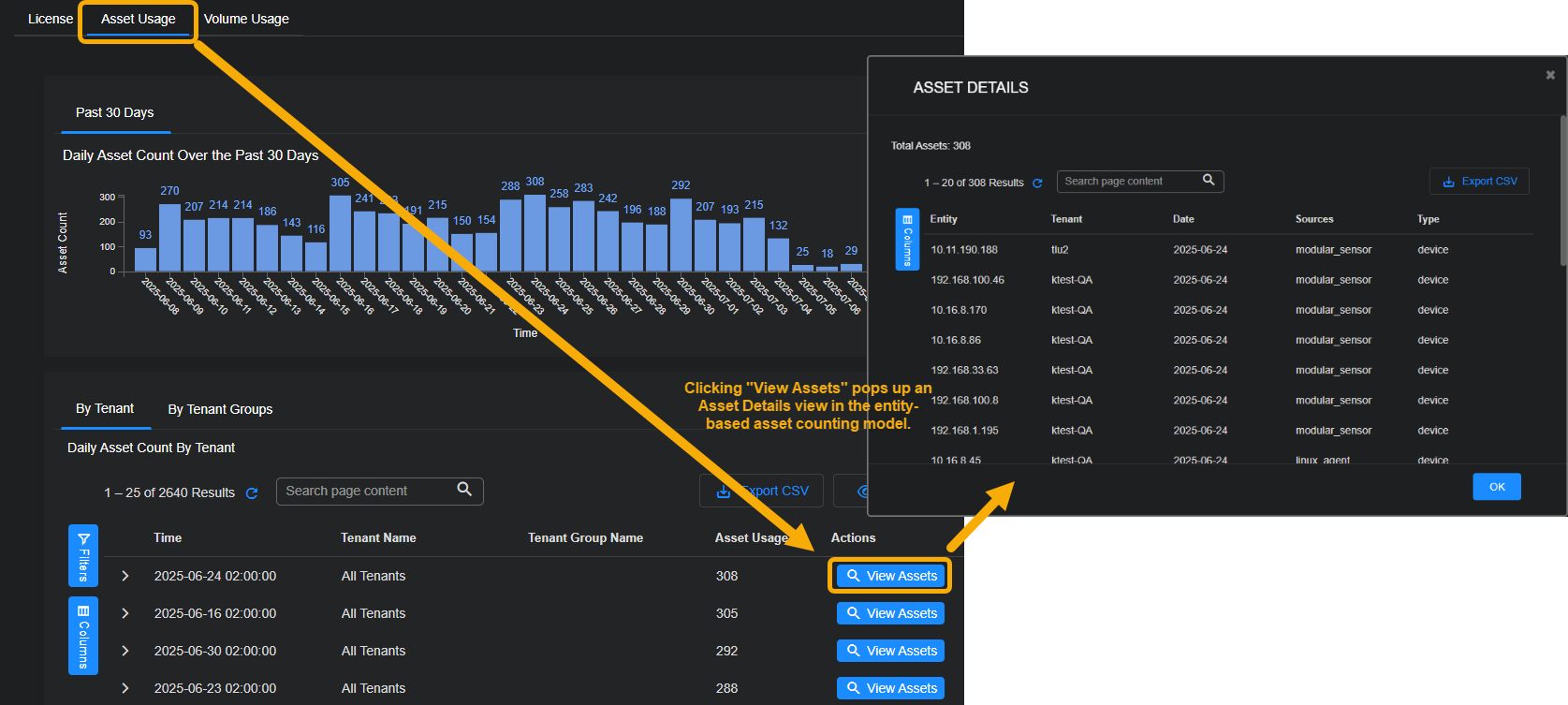Switch to the License tab
Viewport: 1568px width, 705px height.
click(51, 19)
